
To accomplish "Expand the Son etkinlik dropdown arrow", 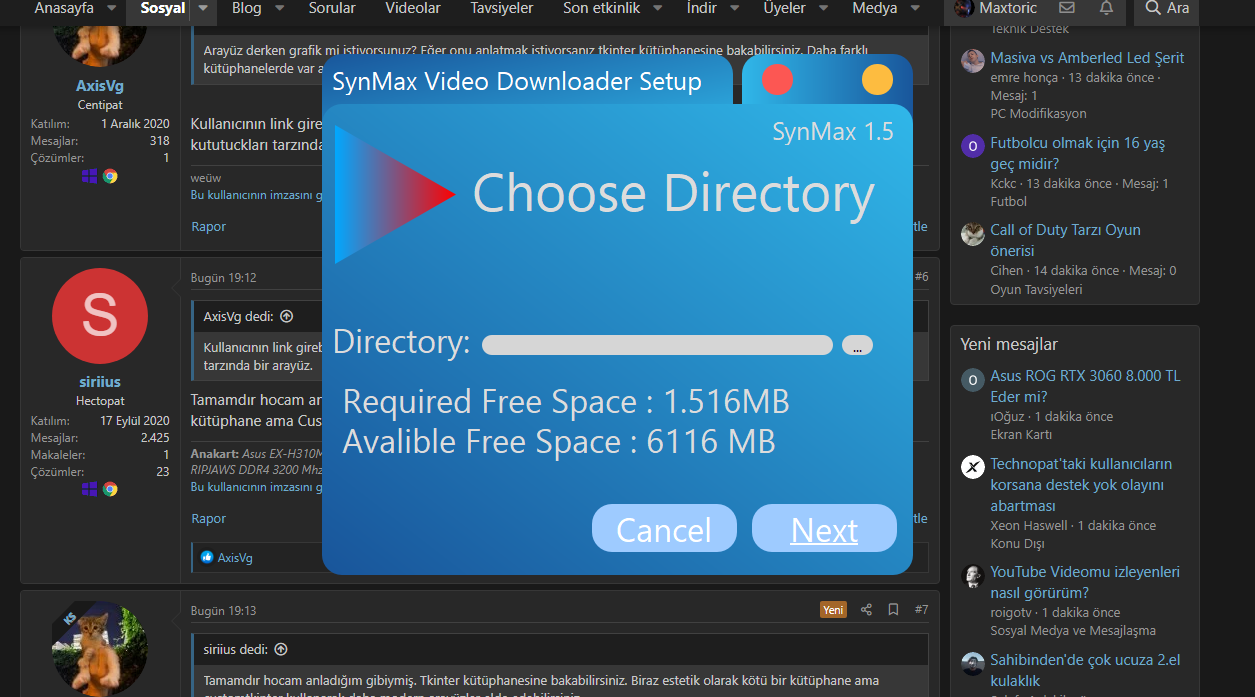I will (657, 8).
